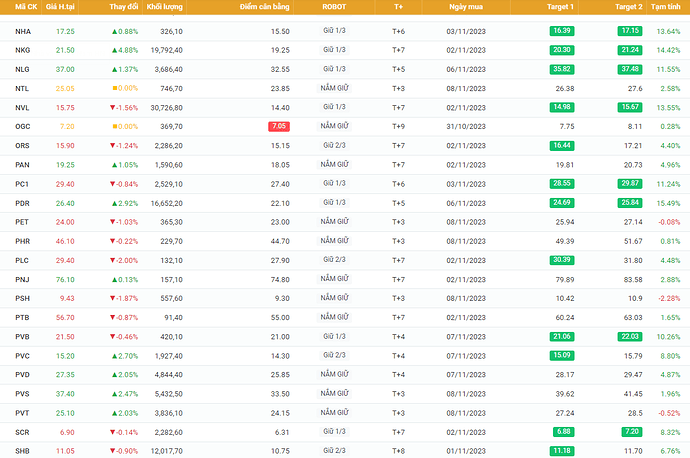The width and height of the screenshot is (690, 458).
Task: Select stock code PNJ
Action: pyautogui.click(x=22, y=279)
